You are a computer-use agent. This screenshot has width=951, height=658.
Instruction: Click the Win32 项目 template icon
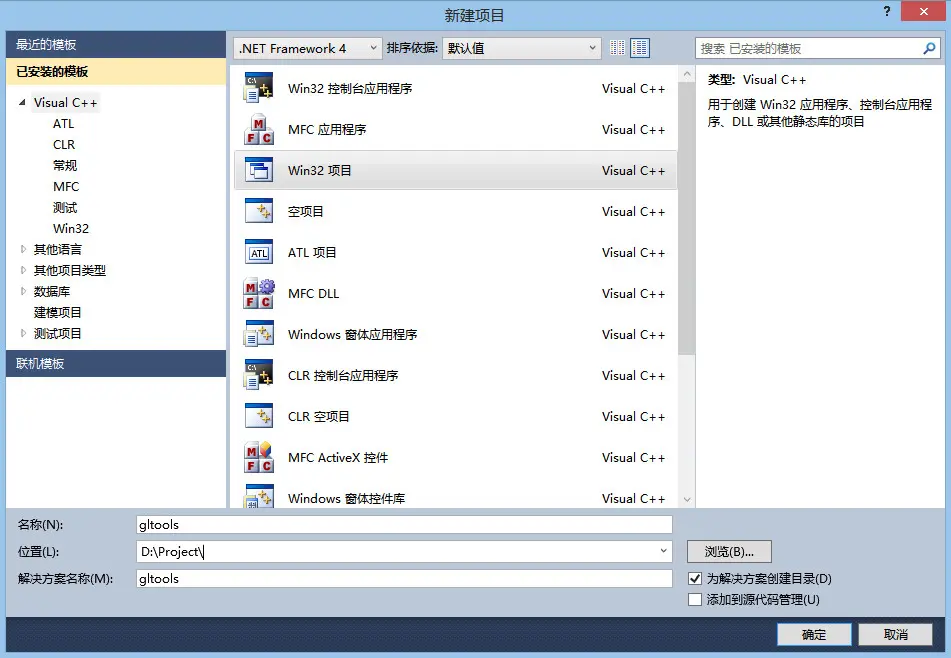pos(259,170)
